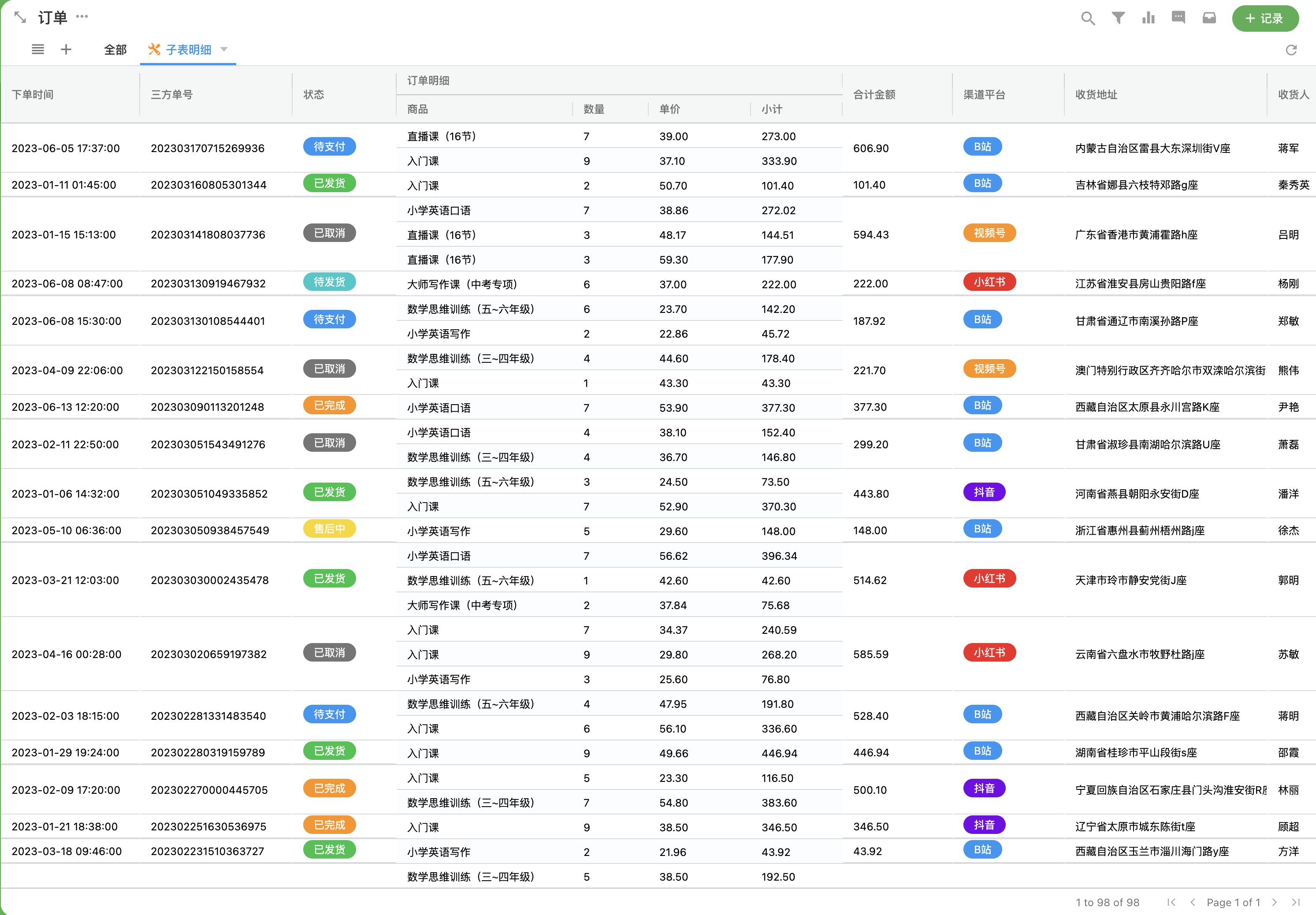Image resolution: width=1316 pixels, height=915 pixels.
Task: Switch to the 全部 view tab
Action: [x=115, y=50]
